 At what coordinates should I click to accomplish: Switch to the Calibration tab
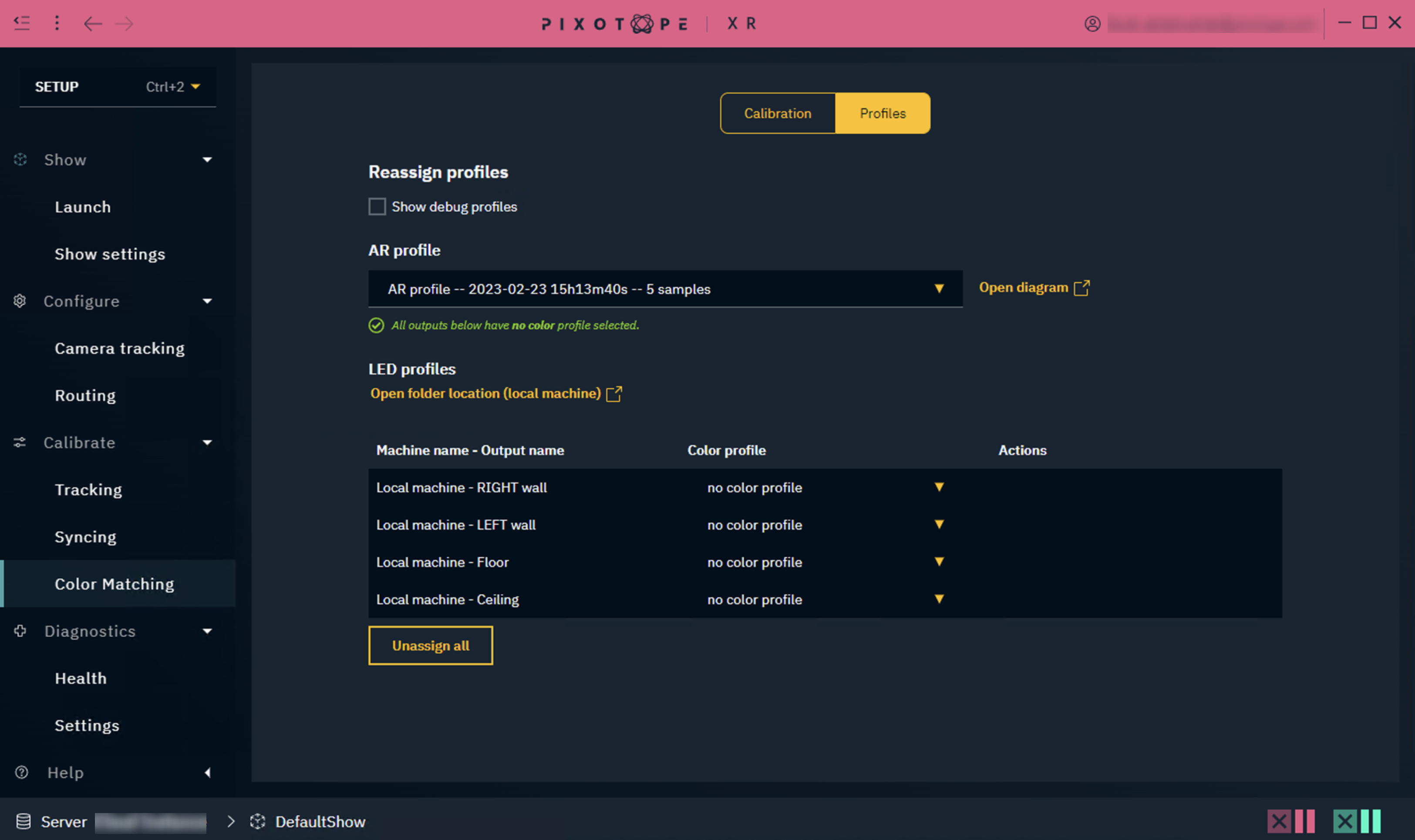coord(778,113)
